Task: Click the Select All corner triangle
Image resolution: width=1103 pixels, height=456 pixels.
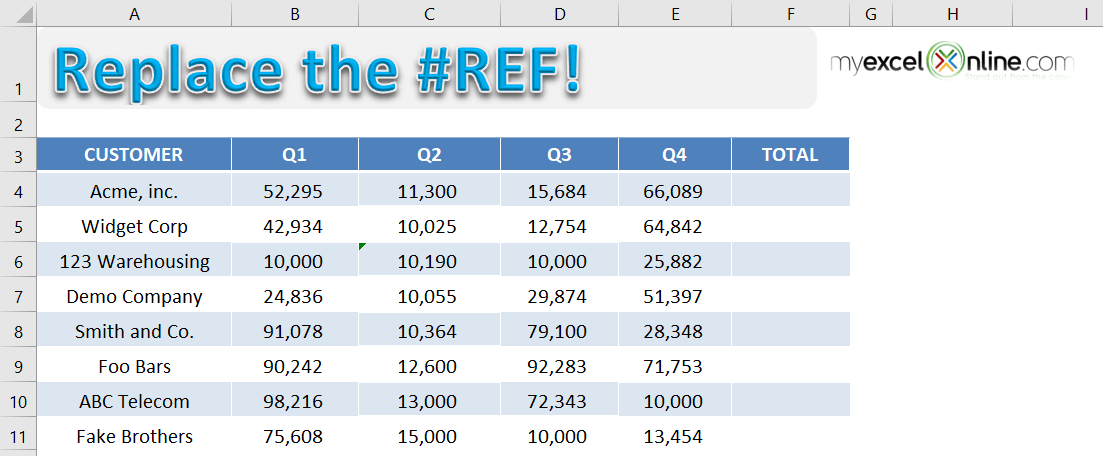Action: 18,13
